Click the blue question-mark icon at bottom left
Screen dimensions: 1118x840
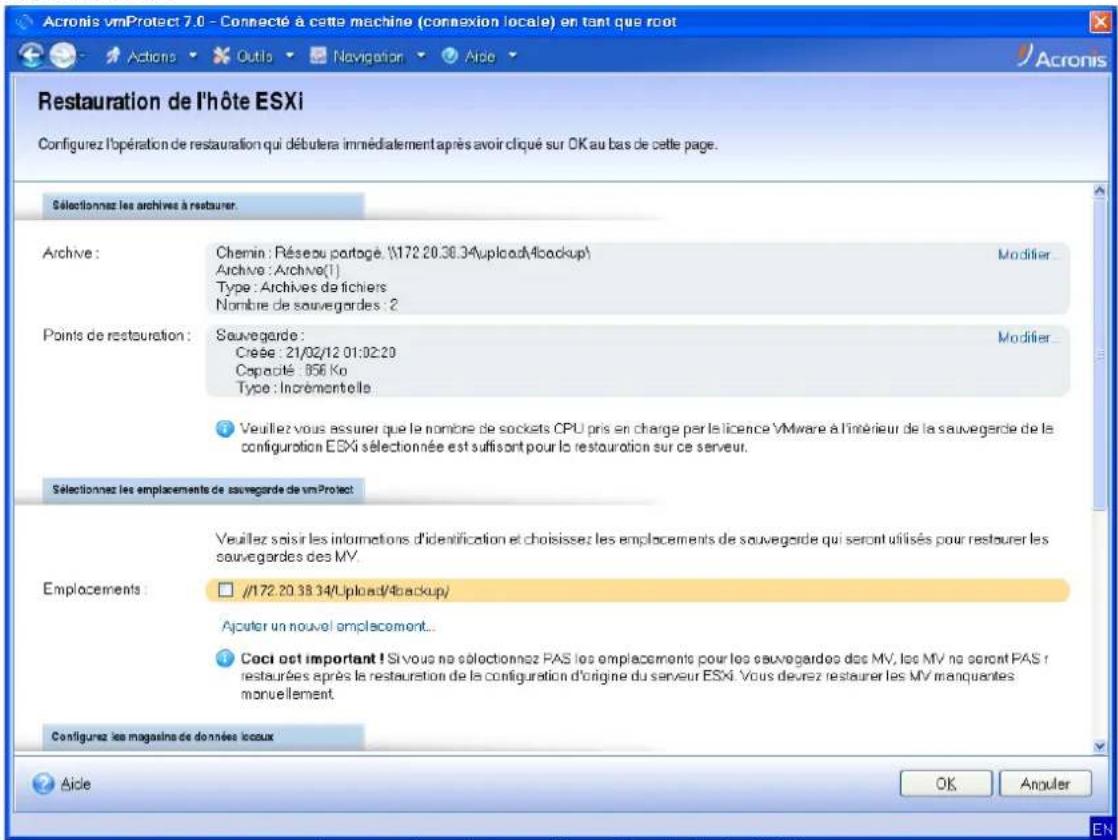pyautogui.click(x=43, y=784)
